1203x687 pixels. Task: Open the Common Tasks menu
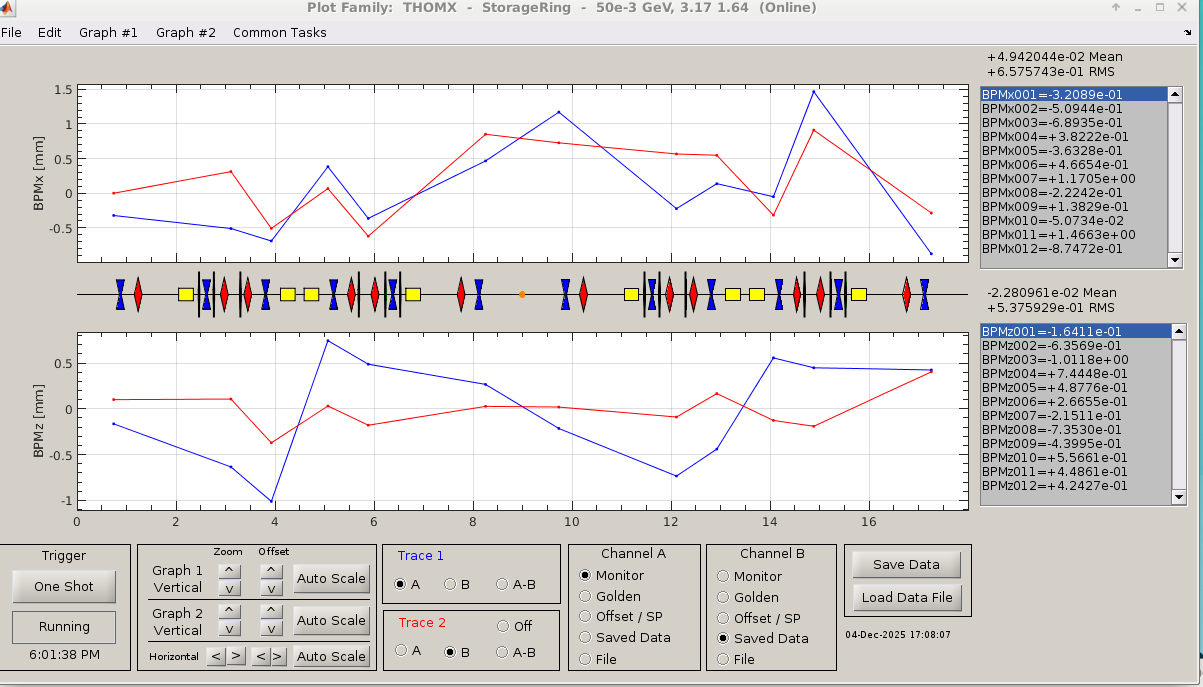click(279, 32)
